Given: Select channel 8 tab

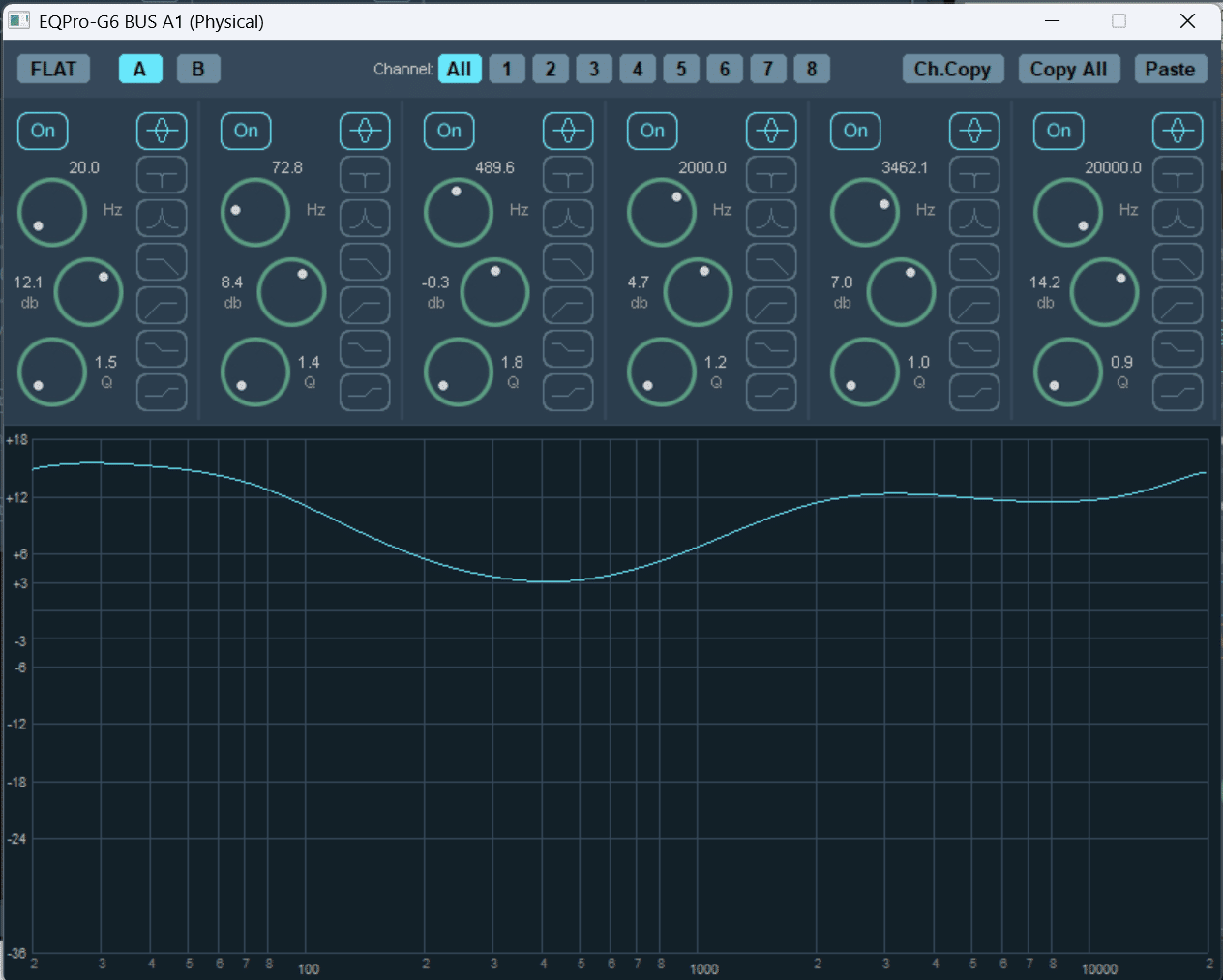Looking at the screenshot, I should click(812, 69).
